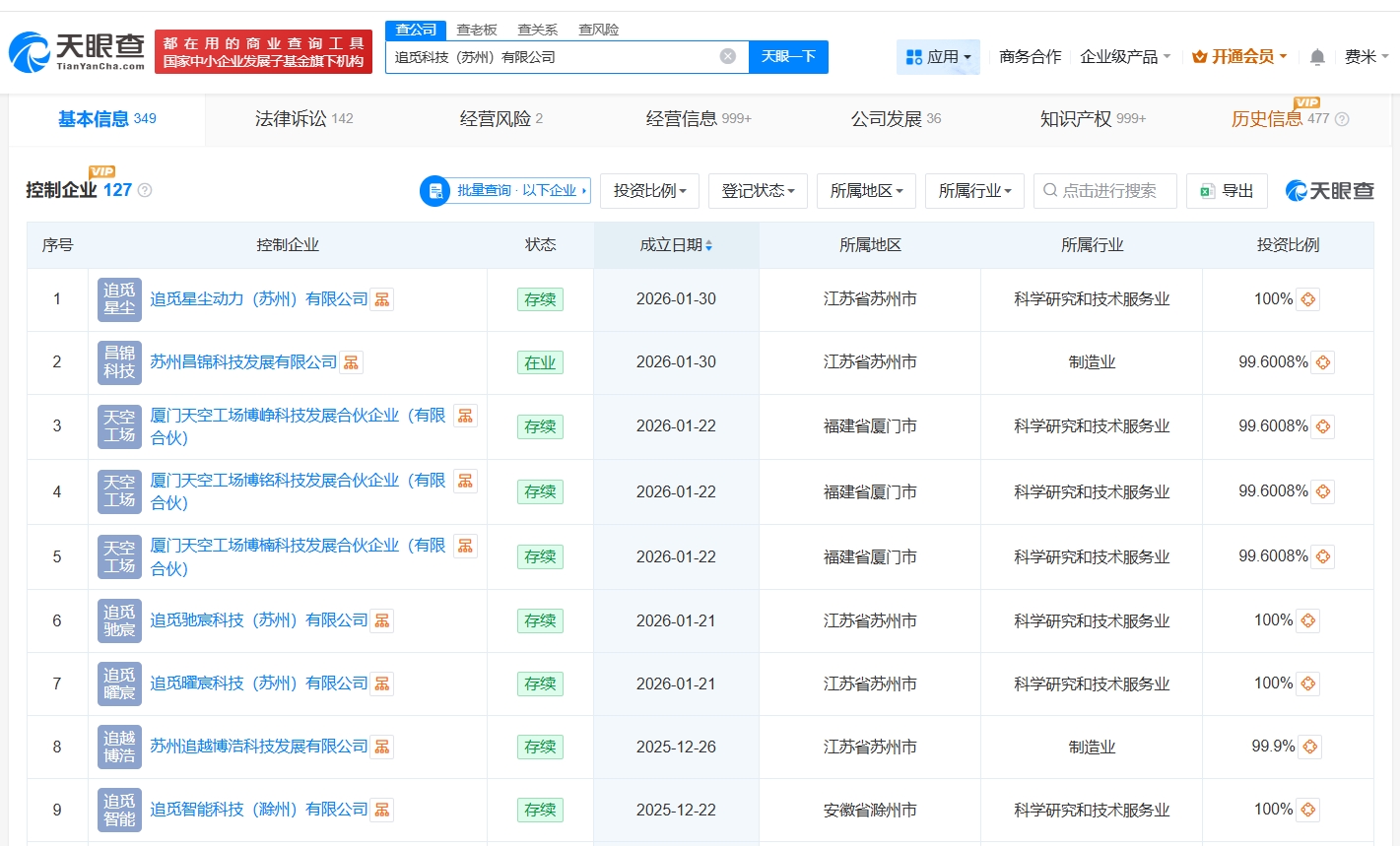Viewport: 1400px width, 846px height.
Task: Open the 登记状态 filter dropdown
Action: [758, 191]
